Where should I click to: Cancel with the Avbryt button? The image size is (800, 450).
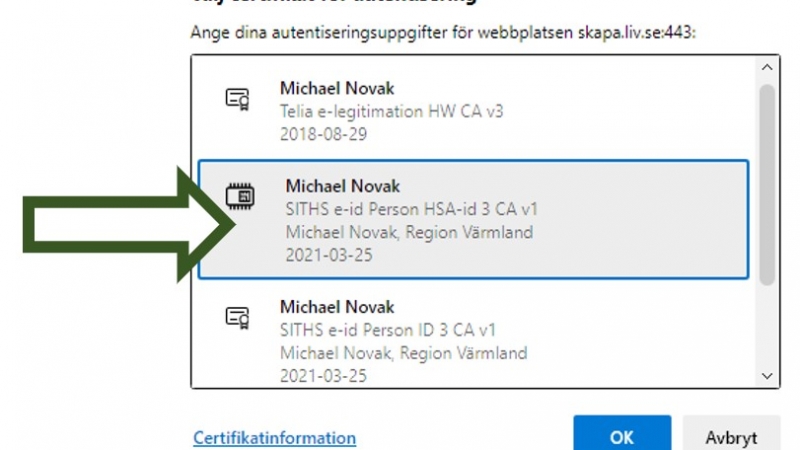click(x=731, y=434)
